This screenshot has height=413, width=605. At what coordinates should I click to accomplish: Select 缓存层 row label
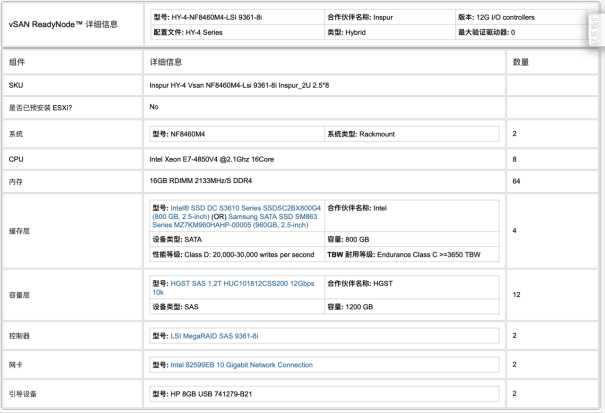pos(19,231)
